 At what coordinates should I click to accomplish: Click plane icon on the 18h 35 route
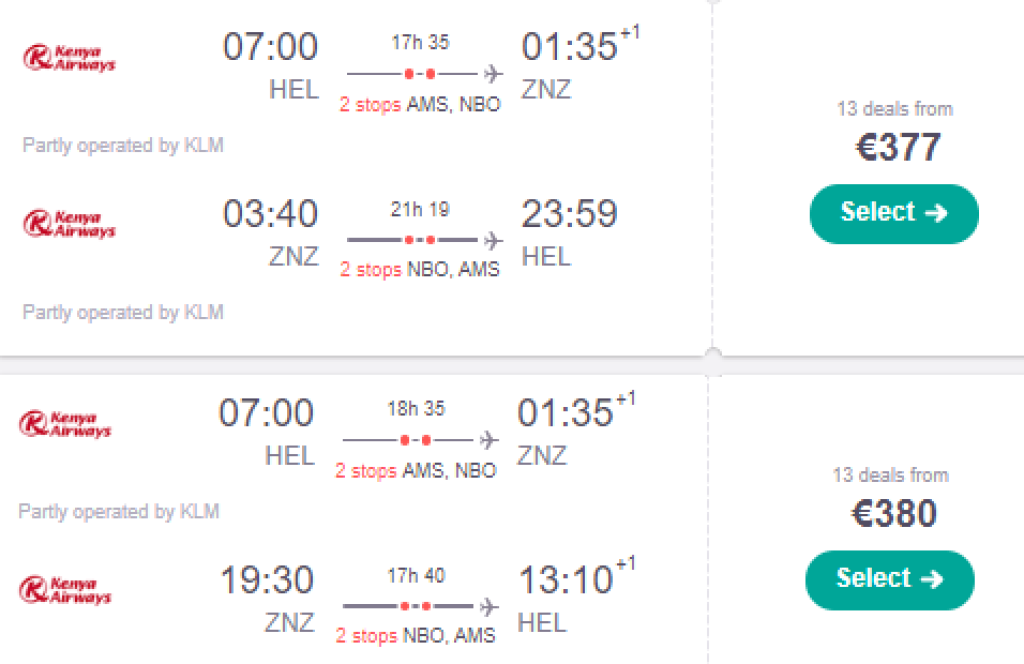(488, 440)
